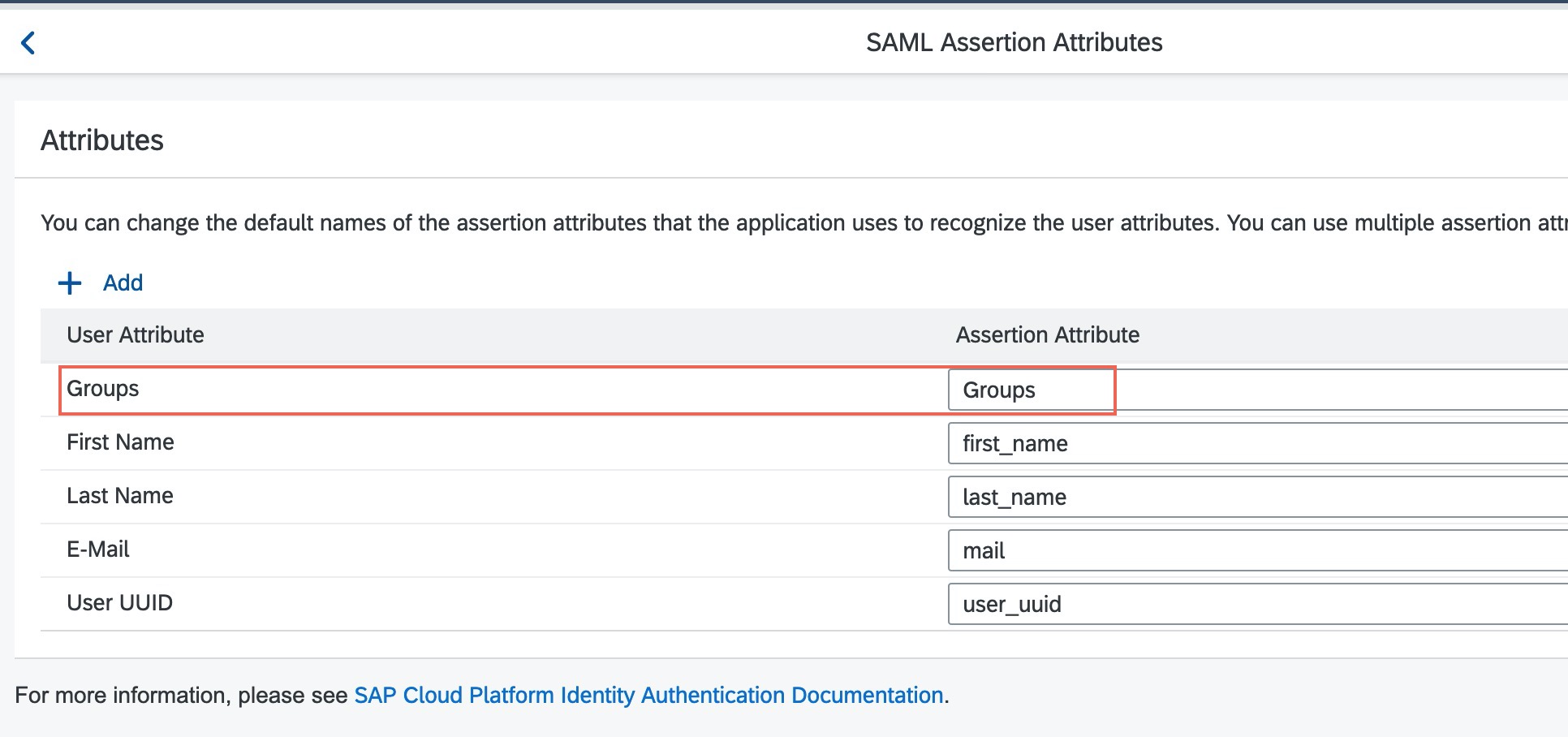Go back using the left chevron arrow

coord(28,43)
